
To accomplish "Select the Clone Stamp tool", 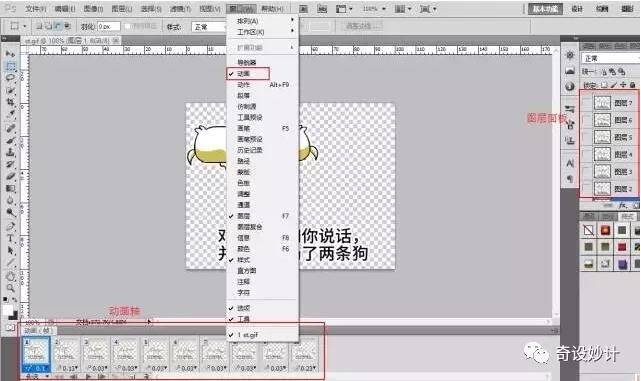I will [10, 152].
